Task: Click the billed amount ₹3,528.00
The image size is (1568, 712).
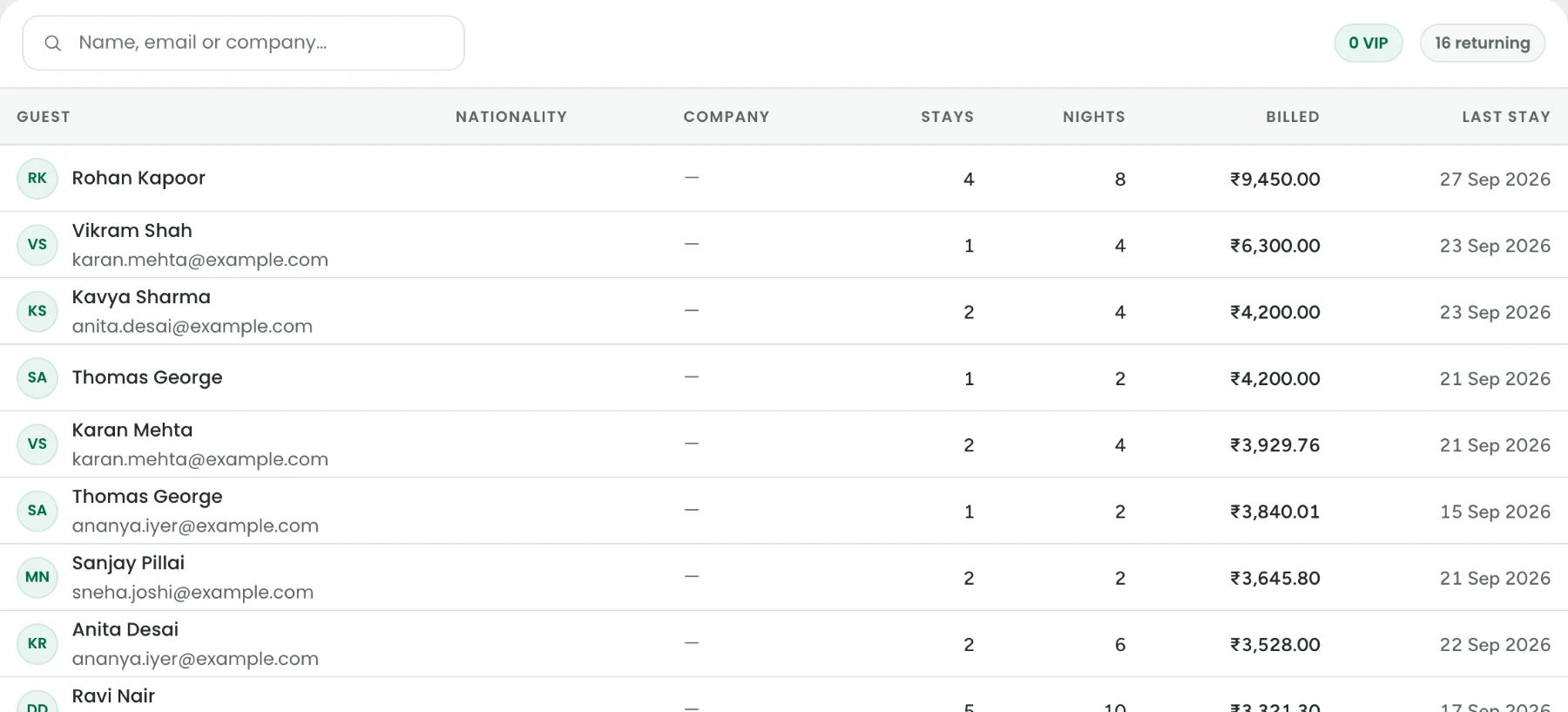Action: 1275,645
